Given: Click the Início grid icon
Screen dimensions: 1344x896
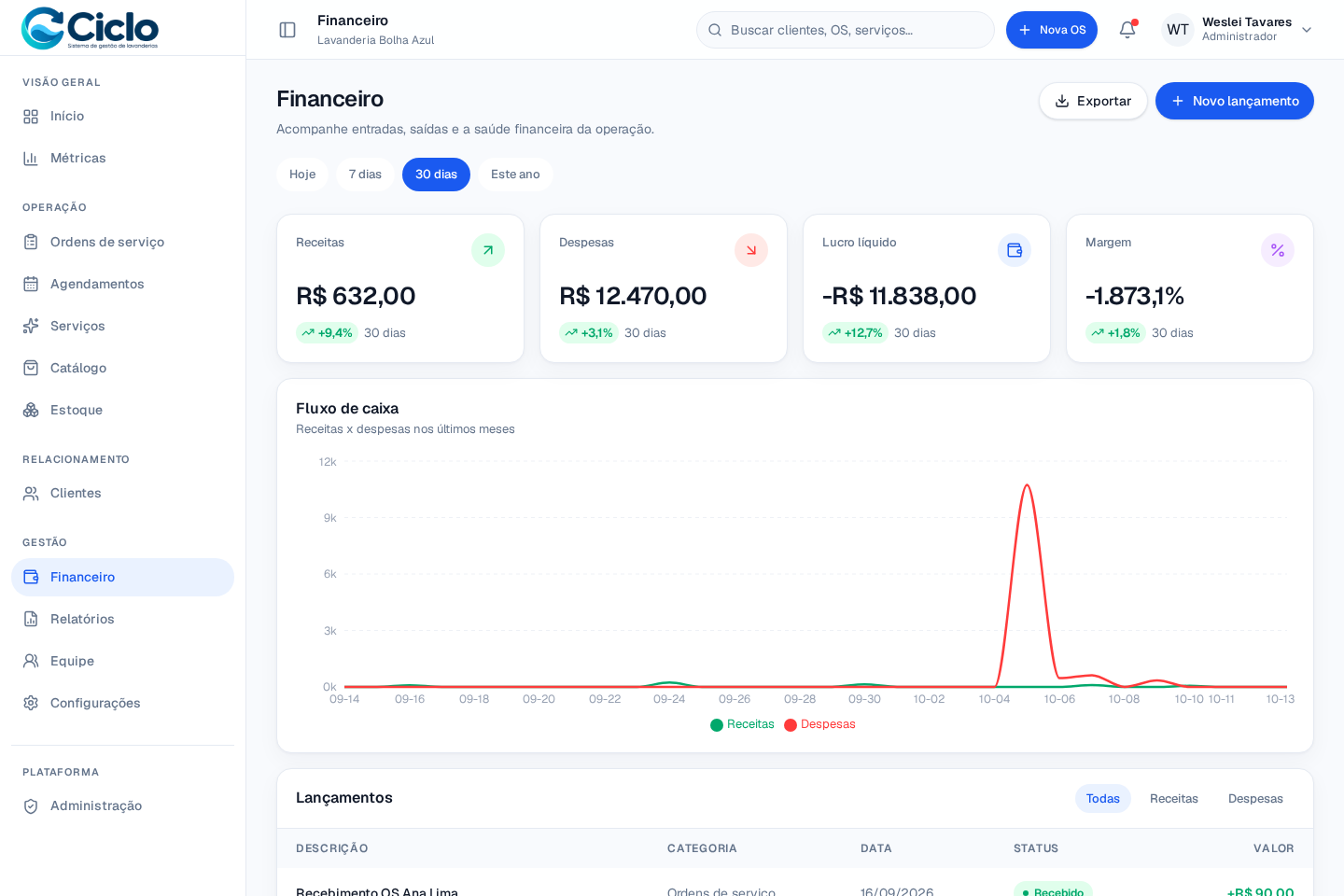Looking at the screenshot, I should coord(31,117).
